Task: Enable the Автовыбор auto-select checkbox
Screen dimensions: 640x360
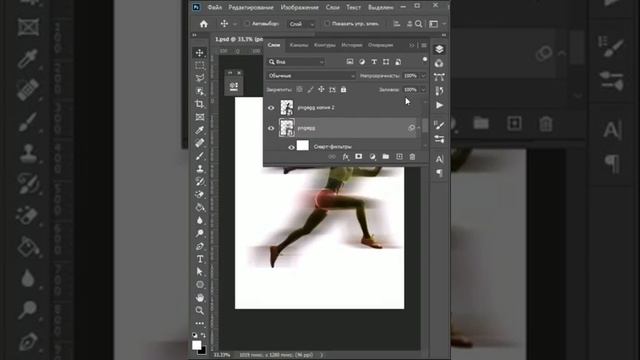Action: coord(247,24)
